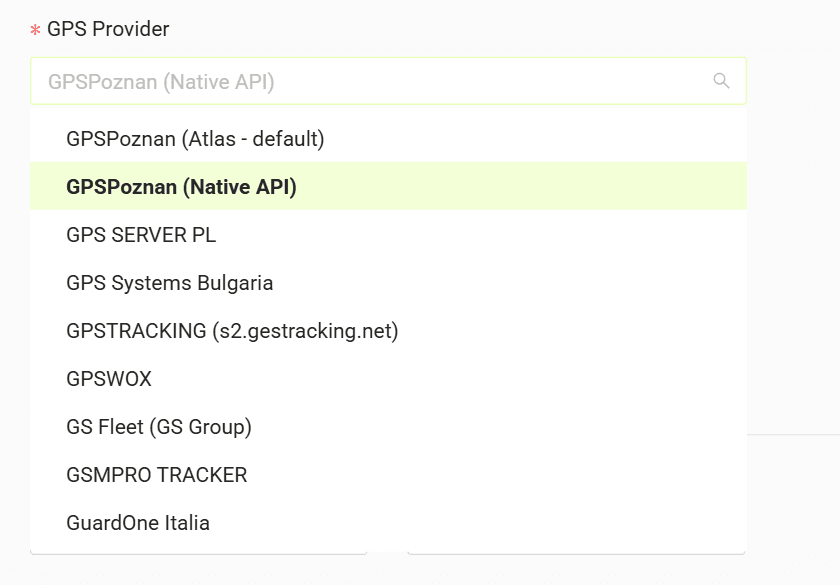Pick GS Fleet (GS Group) option
840x585 pixels.
(x=388, y=426)
